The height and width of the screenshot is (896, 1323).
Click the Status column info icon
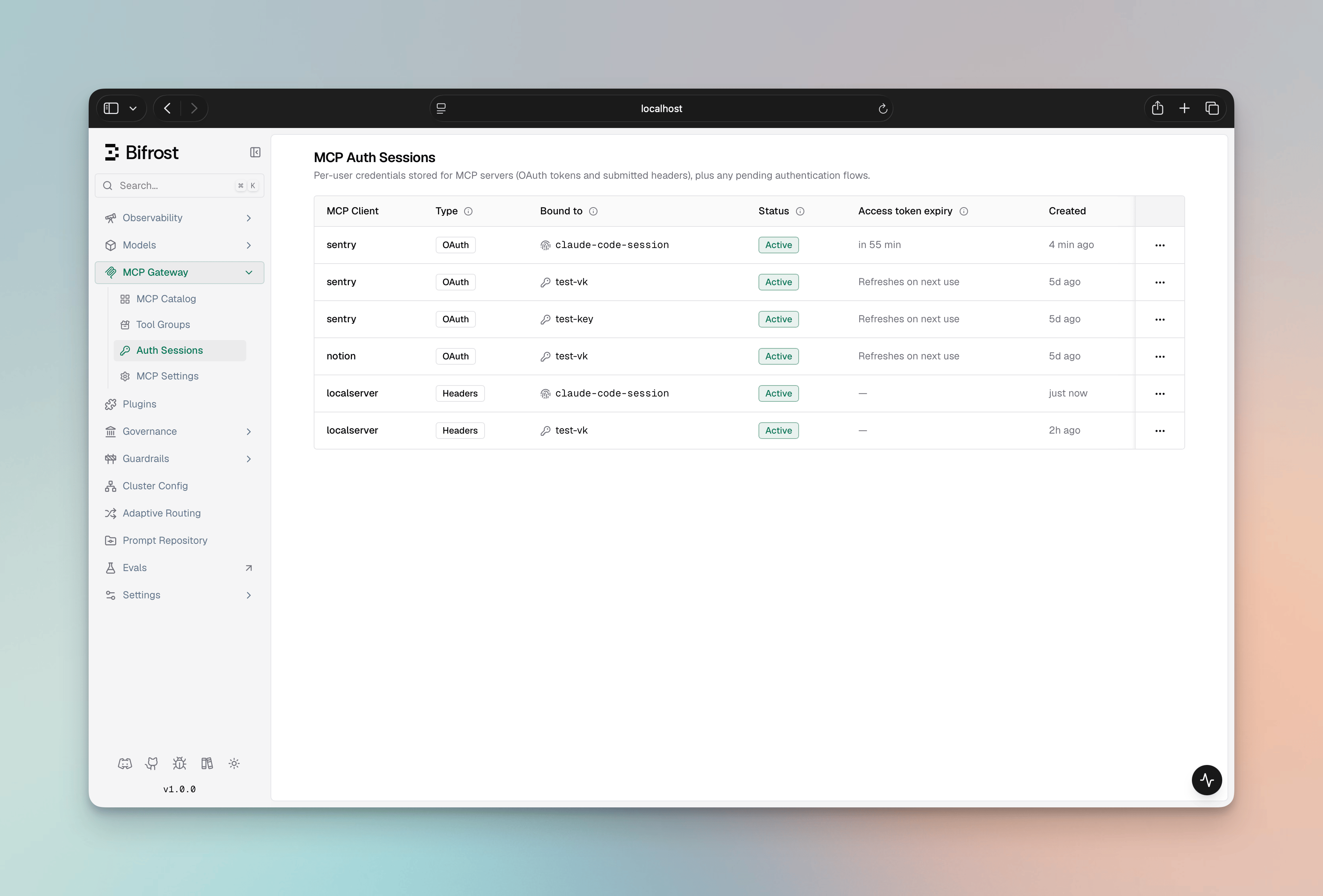[800, 211]
